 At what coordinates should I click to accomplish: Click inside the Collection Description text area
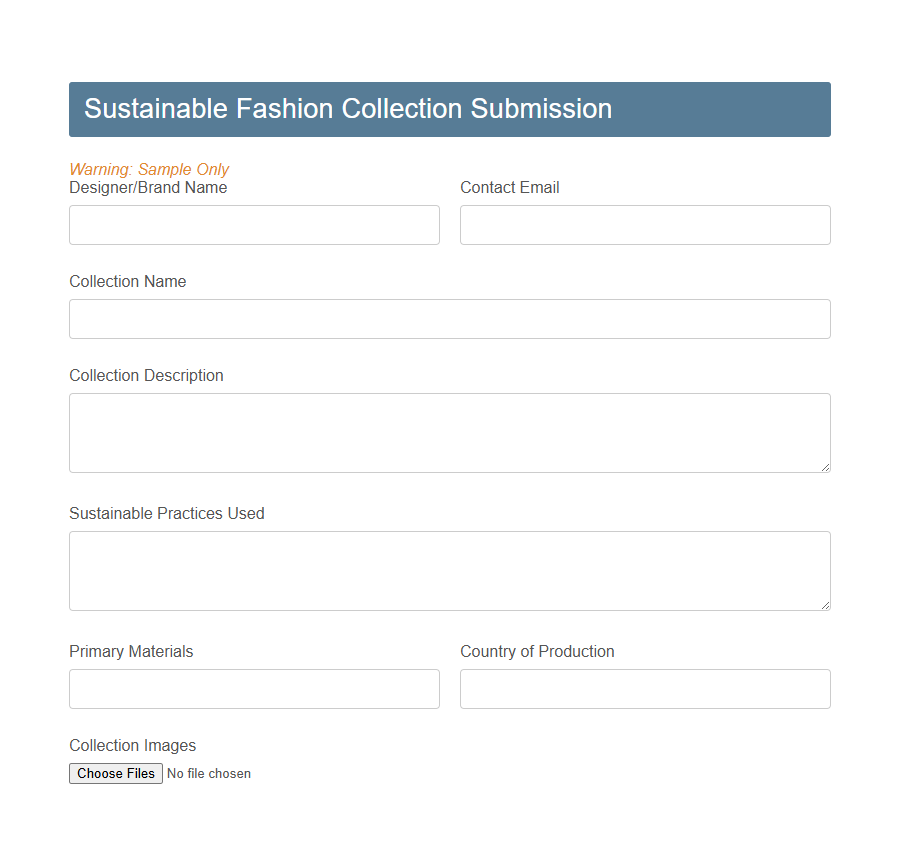click(x=449, y=430)
